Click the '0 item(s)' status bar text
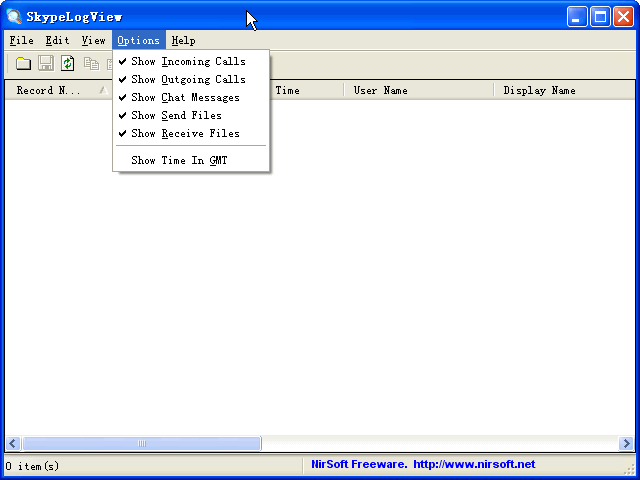Viewport: 640px width, 480px height. [32, 466]
